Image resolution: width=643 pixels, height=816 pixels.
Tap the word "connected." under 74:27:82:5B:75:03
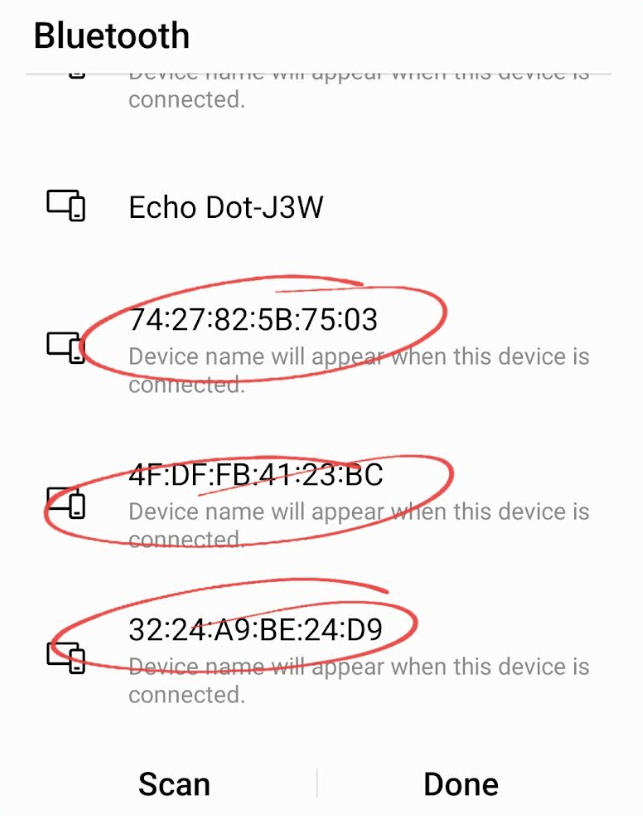click(x=186, y=385)
